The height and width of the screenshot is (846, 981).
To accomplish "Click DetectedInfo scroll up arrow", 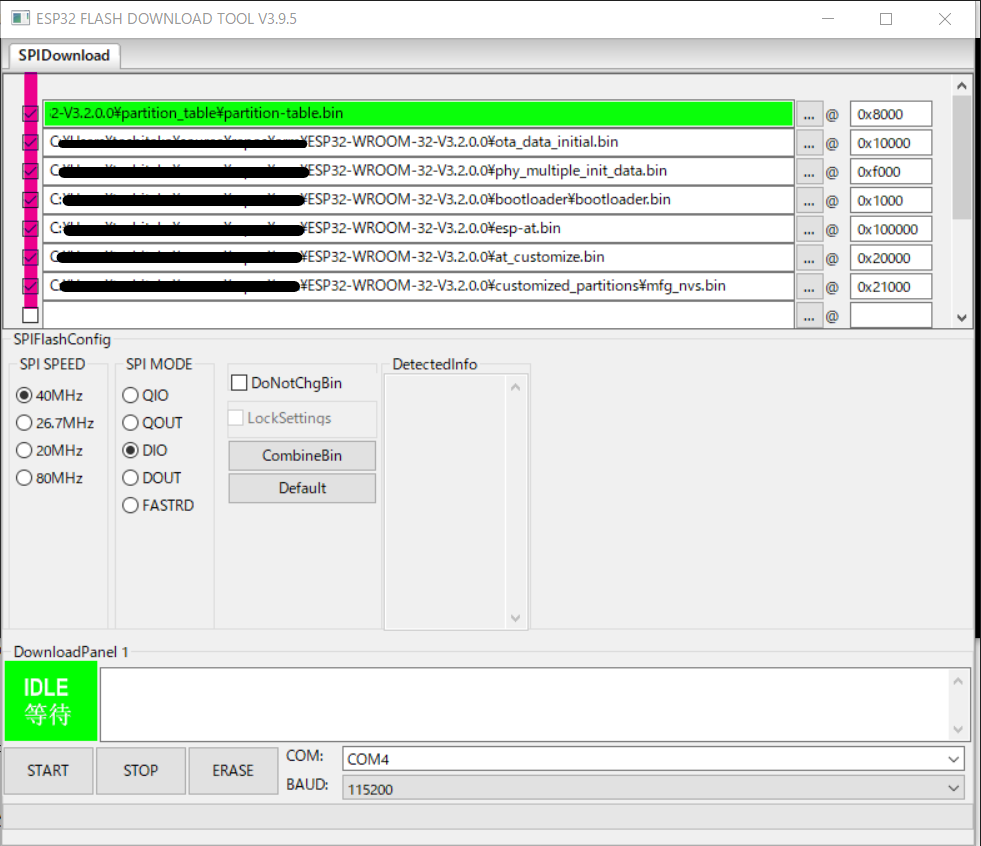I will (x=516, y=387).
